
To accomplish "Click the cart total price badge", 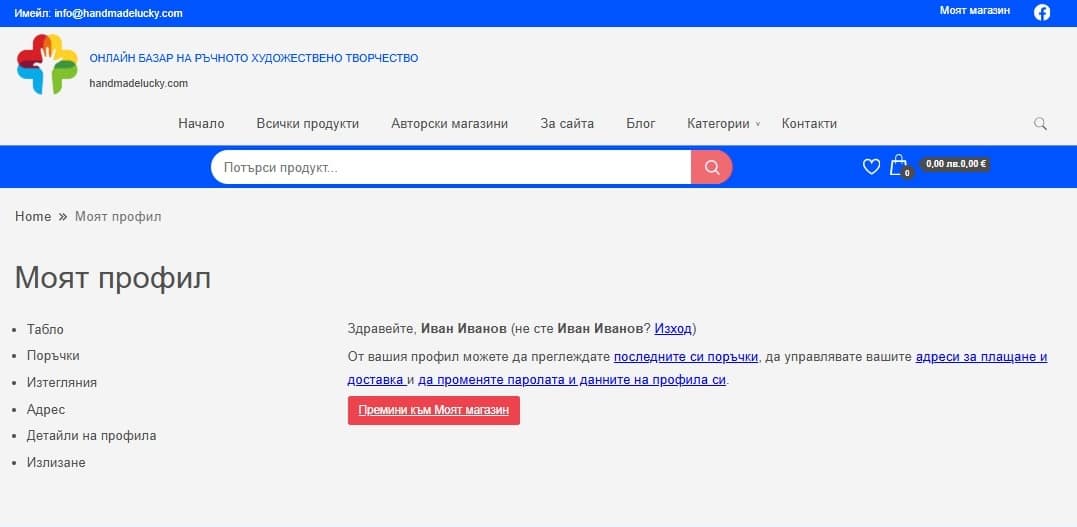I will coord(955,164).
